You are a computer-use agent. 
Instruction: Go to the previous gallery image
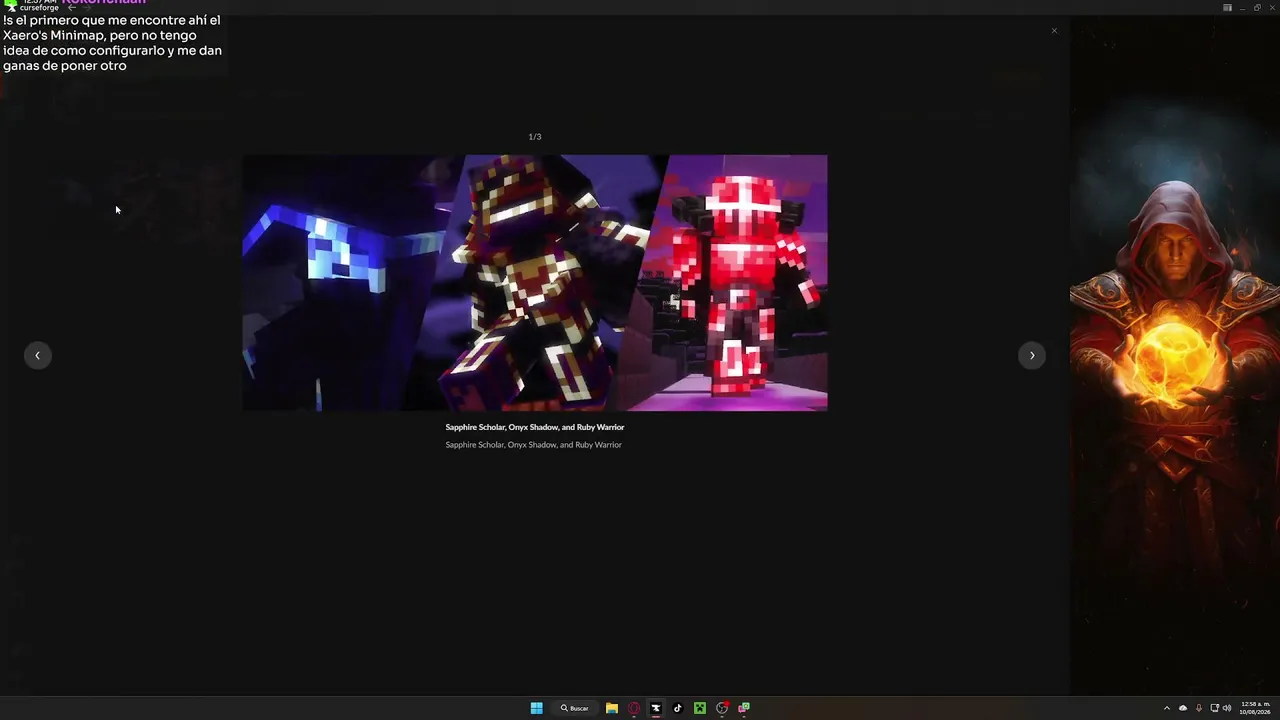[37, 355]
